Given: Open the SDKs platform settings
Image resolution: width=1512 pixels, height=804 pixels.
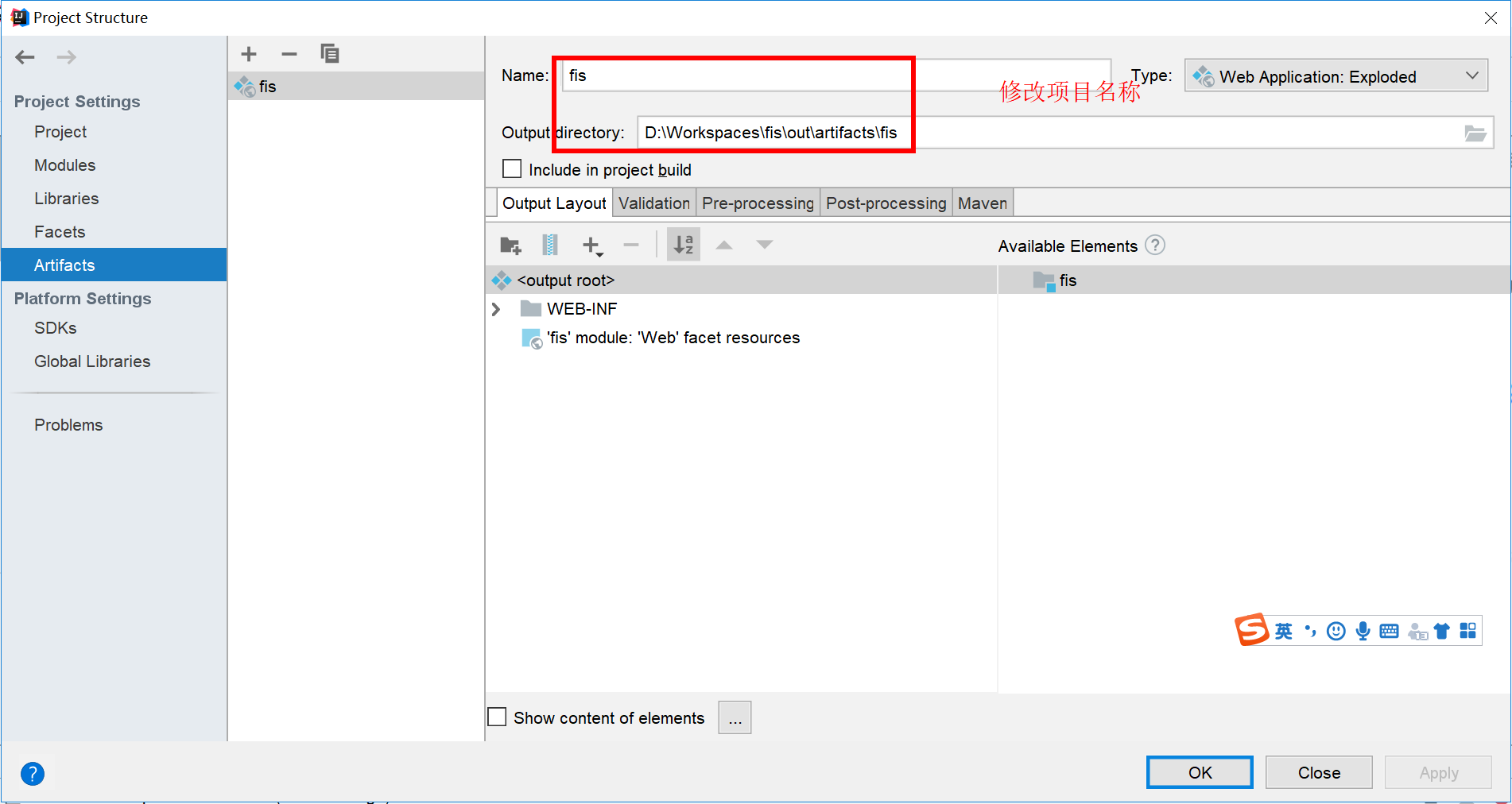Looking at the screenshot, I should (56, 328).
